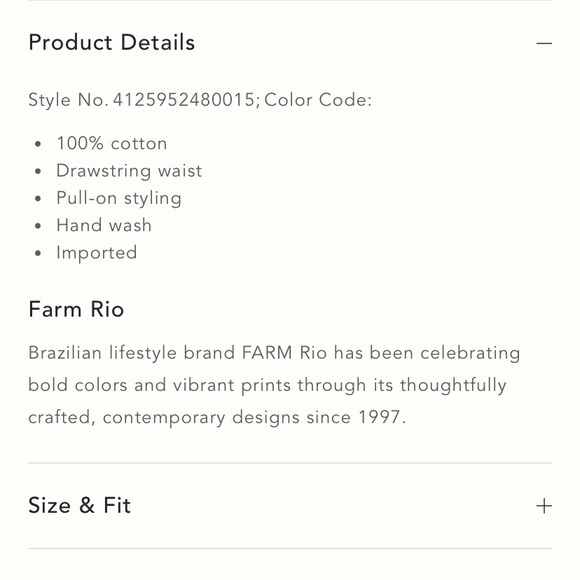The image size is (580, 580).
Task: Click the Drawstring waist bullet item
Action: 129,171
